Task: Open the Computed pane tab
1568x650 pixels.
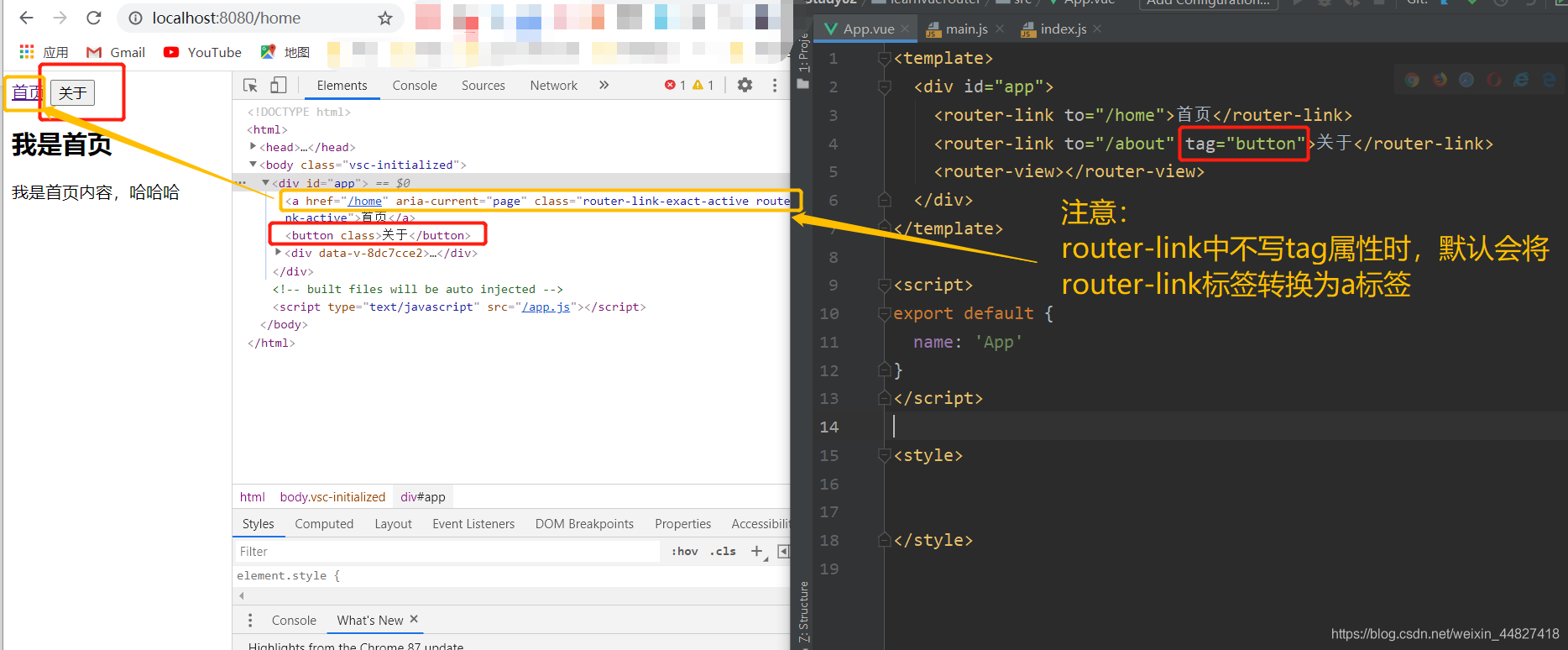Action: (x=324, y=524)
